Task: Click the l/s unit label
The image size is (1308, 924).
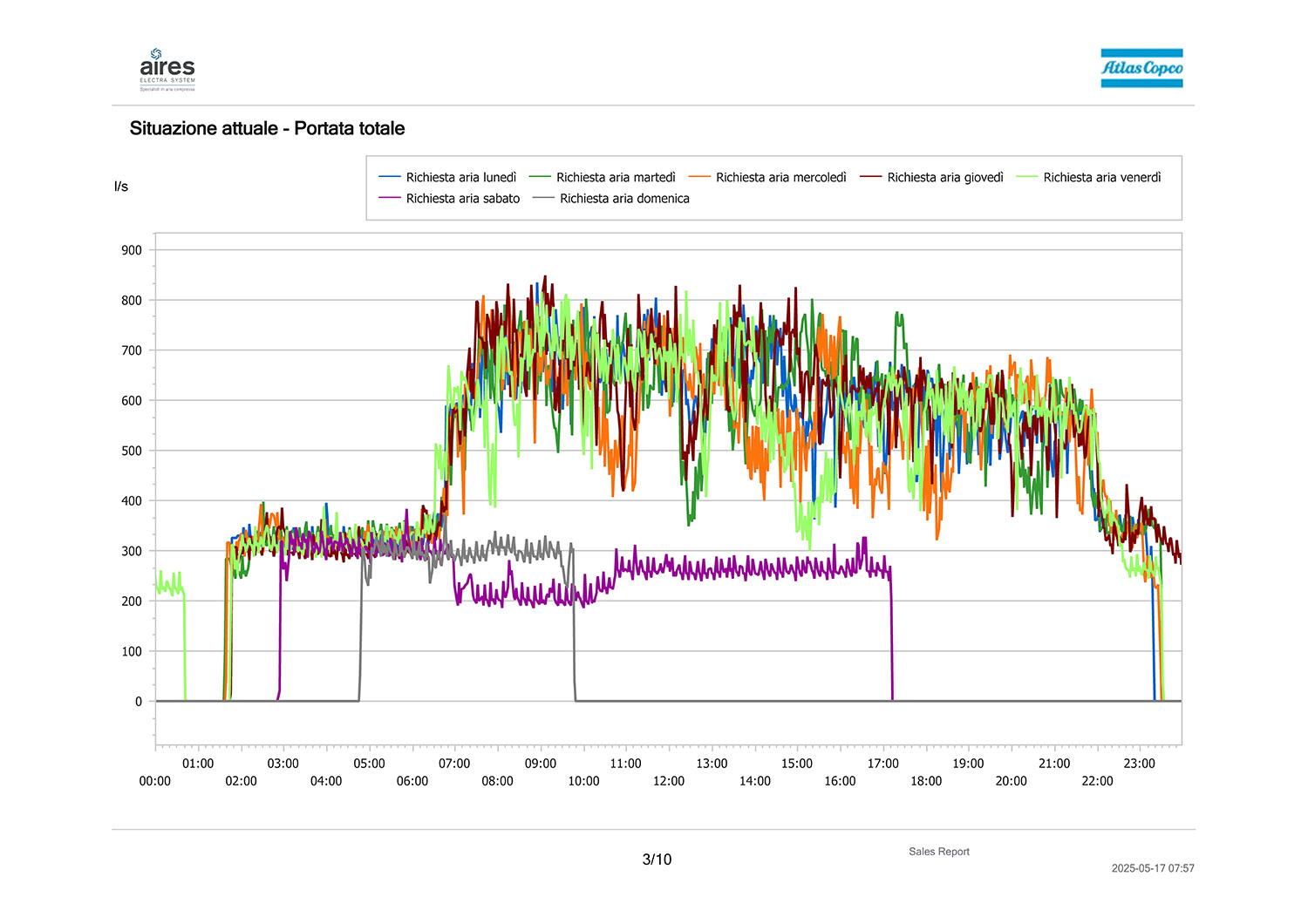Action: tap(121, 187)
